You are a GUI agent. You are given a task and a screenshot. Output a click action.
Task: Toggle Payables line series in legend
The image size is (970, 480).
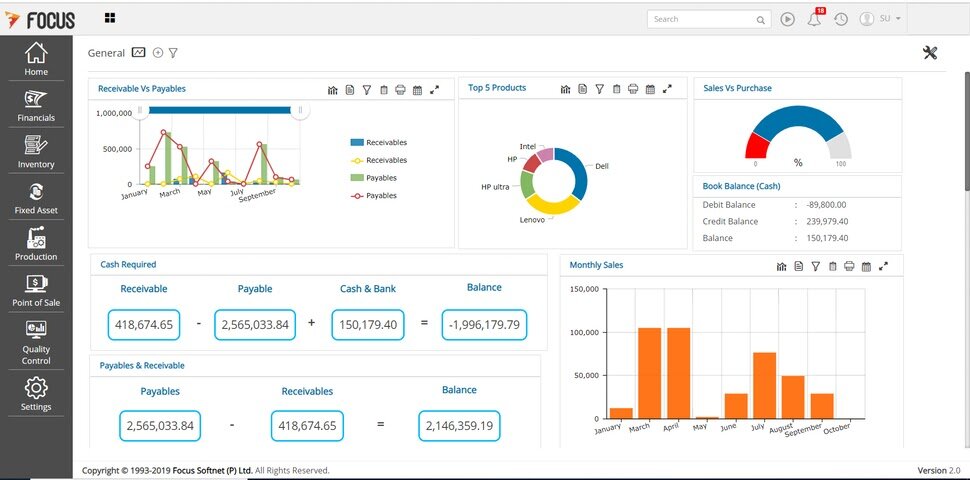click(378, 196)
